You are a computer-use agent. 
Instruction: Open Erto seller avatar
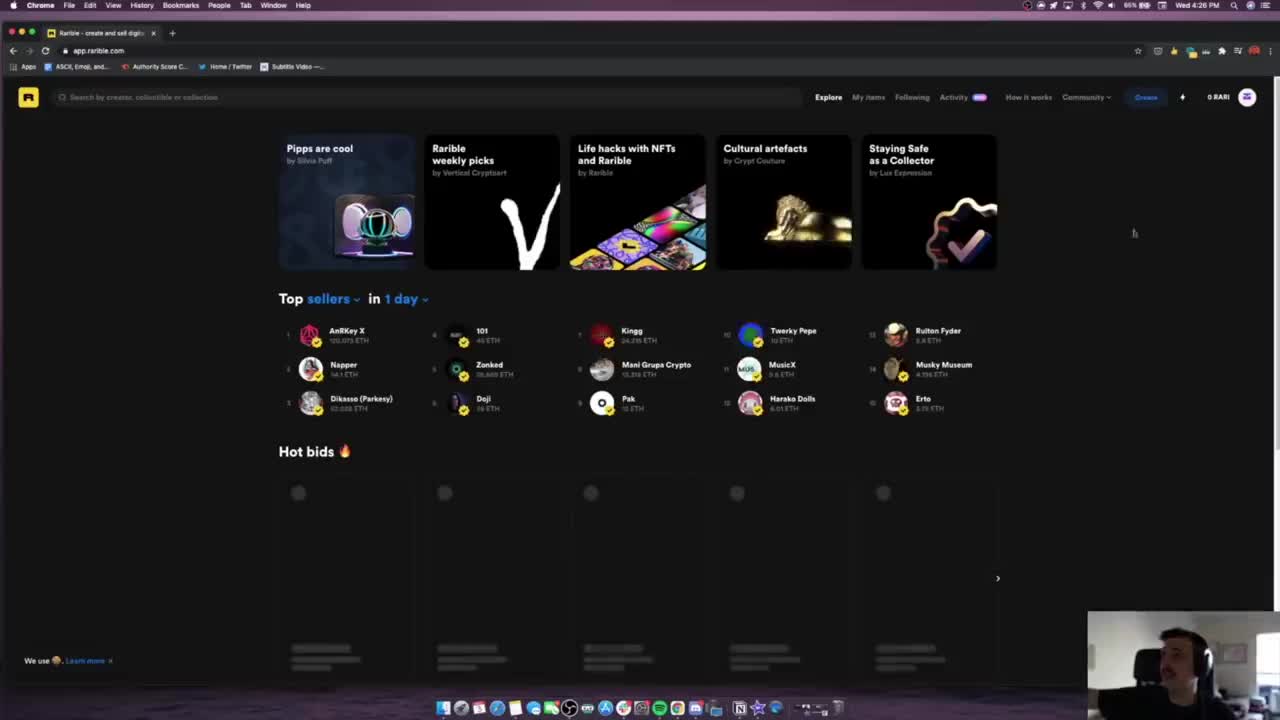tap(896, 403)
